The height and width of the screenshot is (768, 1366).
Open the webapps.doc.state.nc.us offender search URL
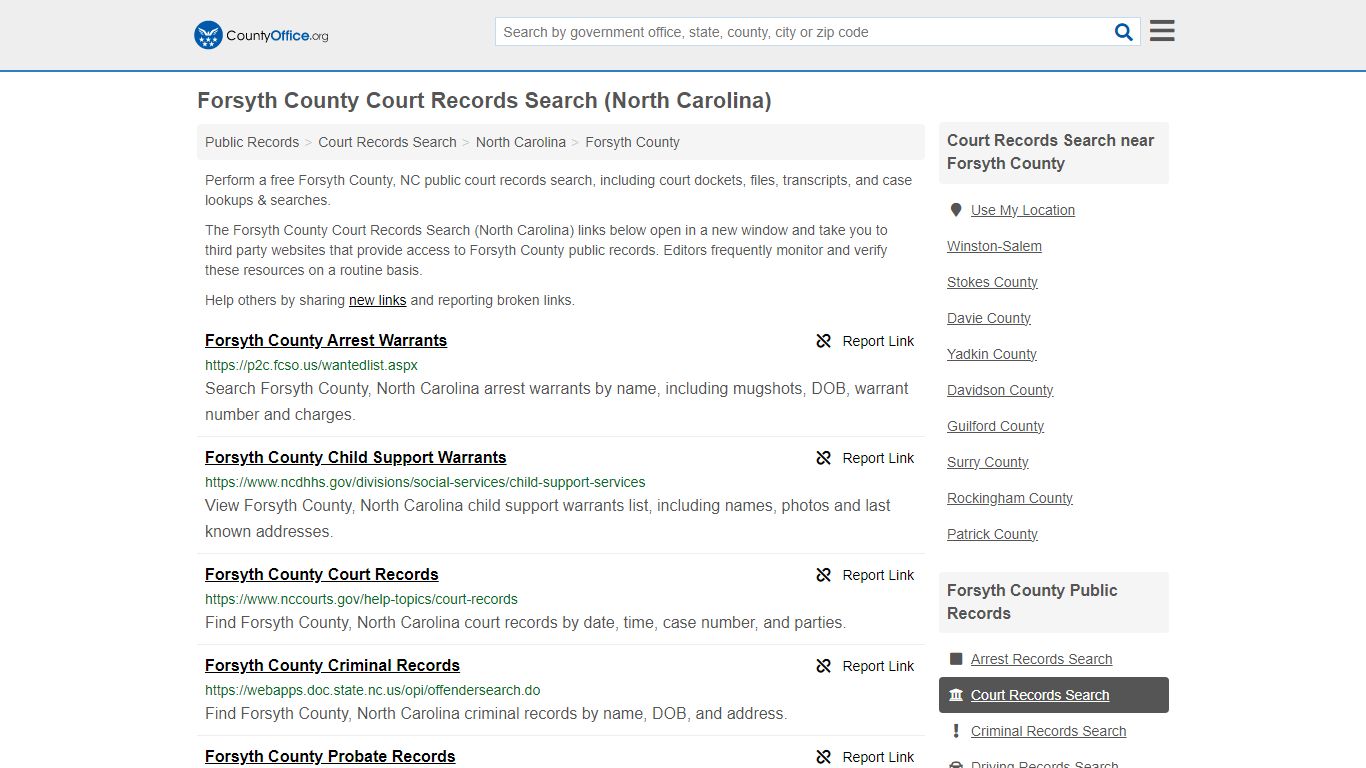click(373, 690)
